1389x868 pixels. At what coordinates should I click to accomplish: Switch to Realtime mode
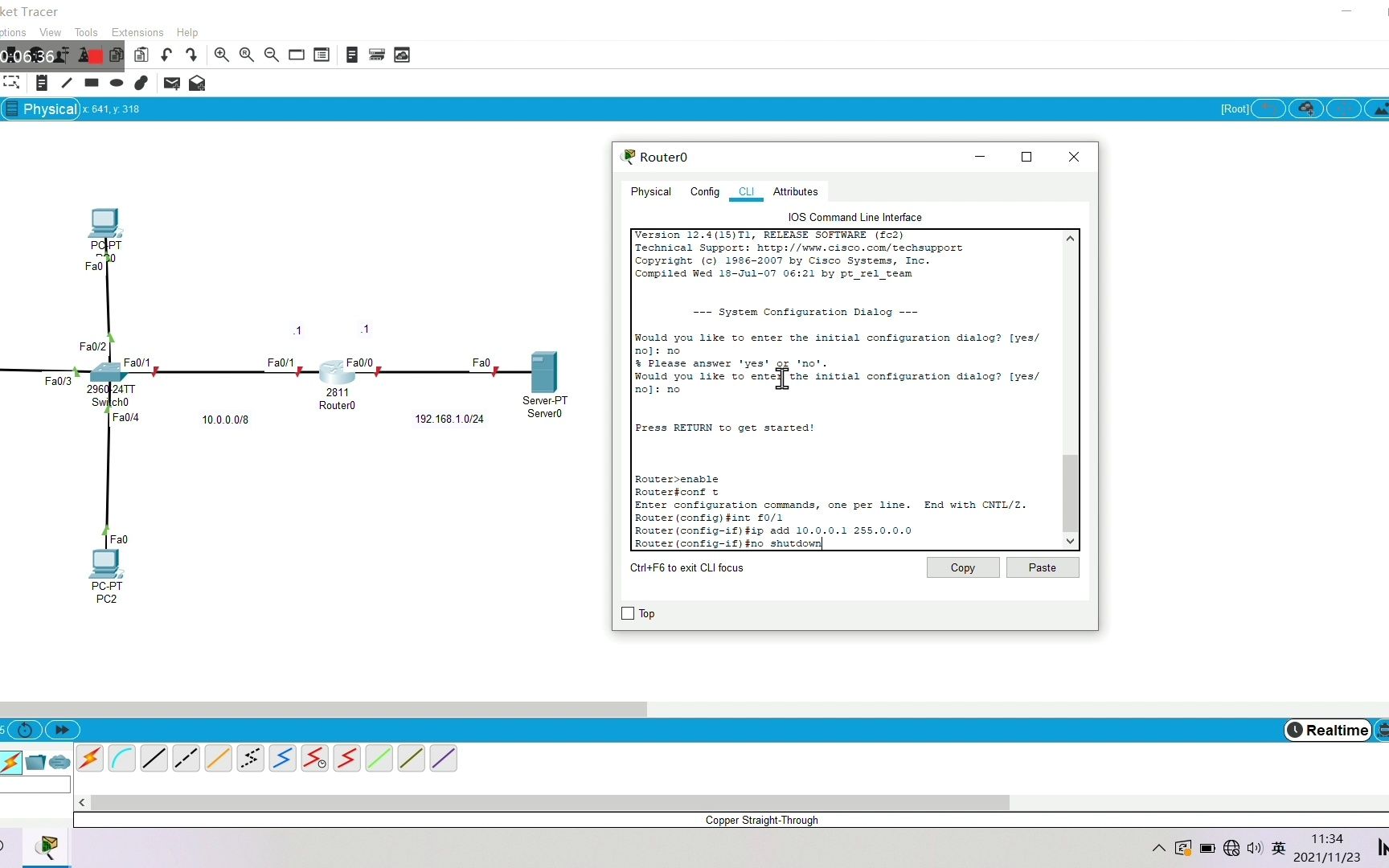click(1328, 730)
